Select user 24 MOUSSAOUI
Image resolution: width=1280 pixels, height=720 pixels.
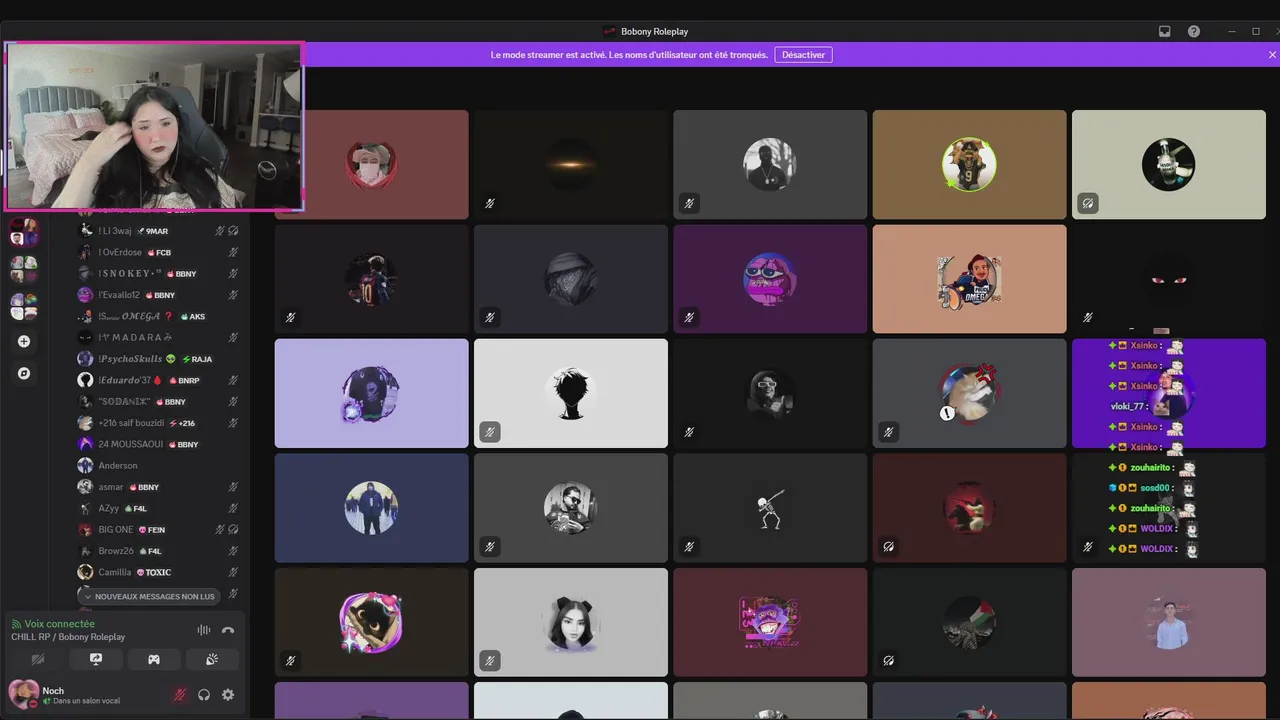point(158,444)
